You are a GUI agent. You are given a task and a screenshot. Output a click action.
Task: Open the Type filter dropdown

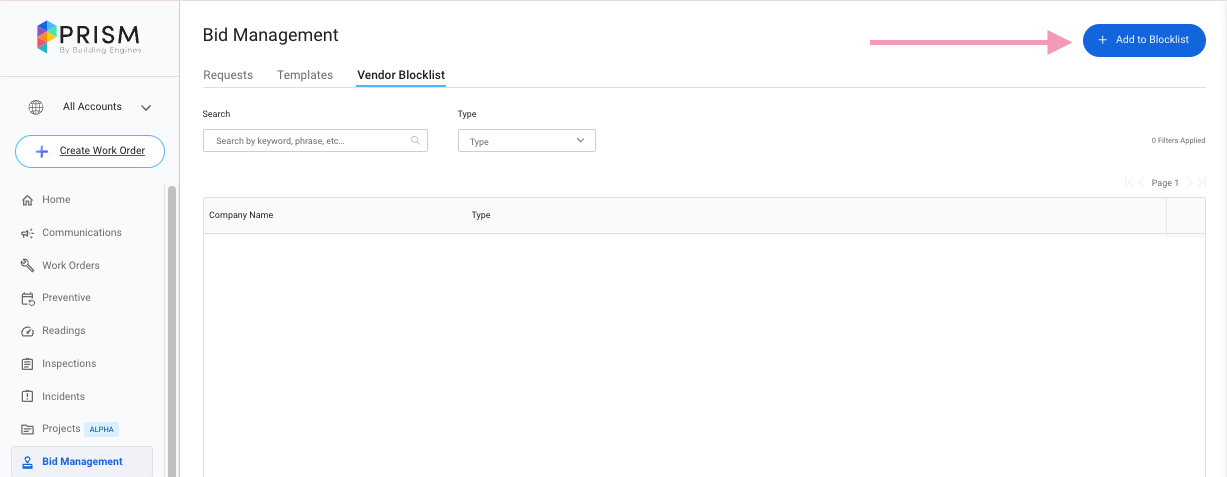(x=526, y=141)
